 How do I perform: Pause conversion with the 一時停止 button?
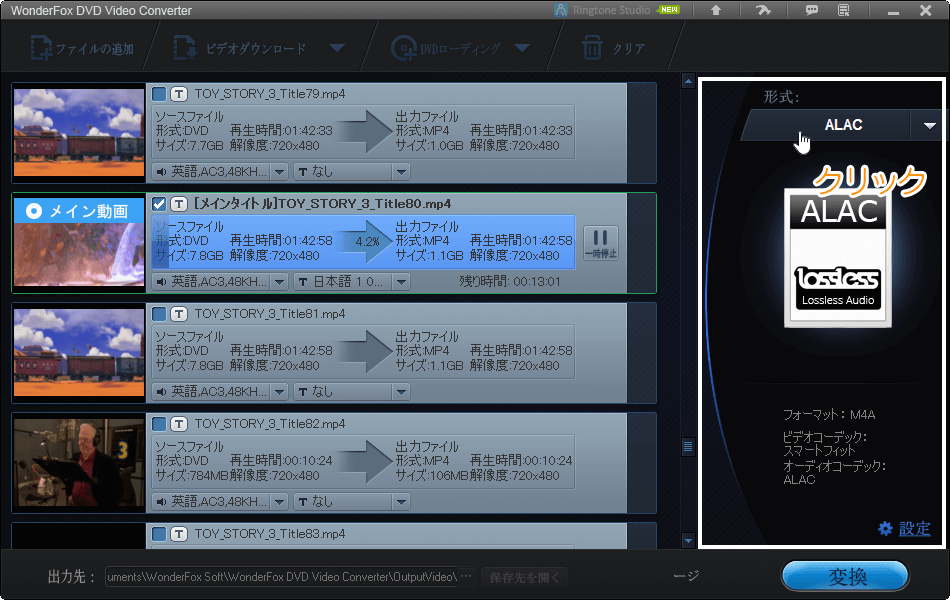[x=600, y=243]
